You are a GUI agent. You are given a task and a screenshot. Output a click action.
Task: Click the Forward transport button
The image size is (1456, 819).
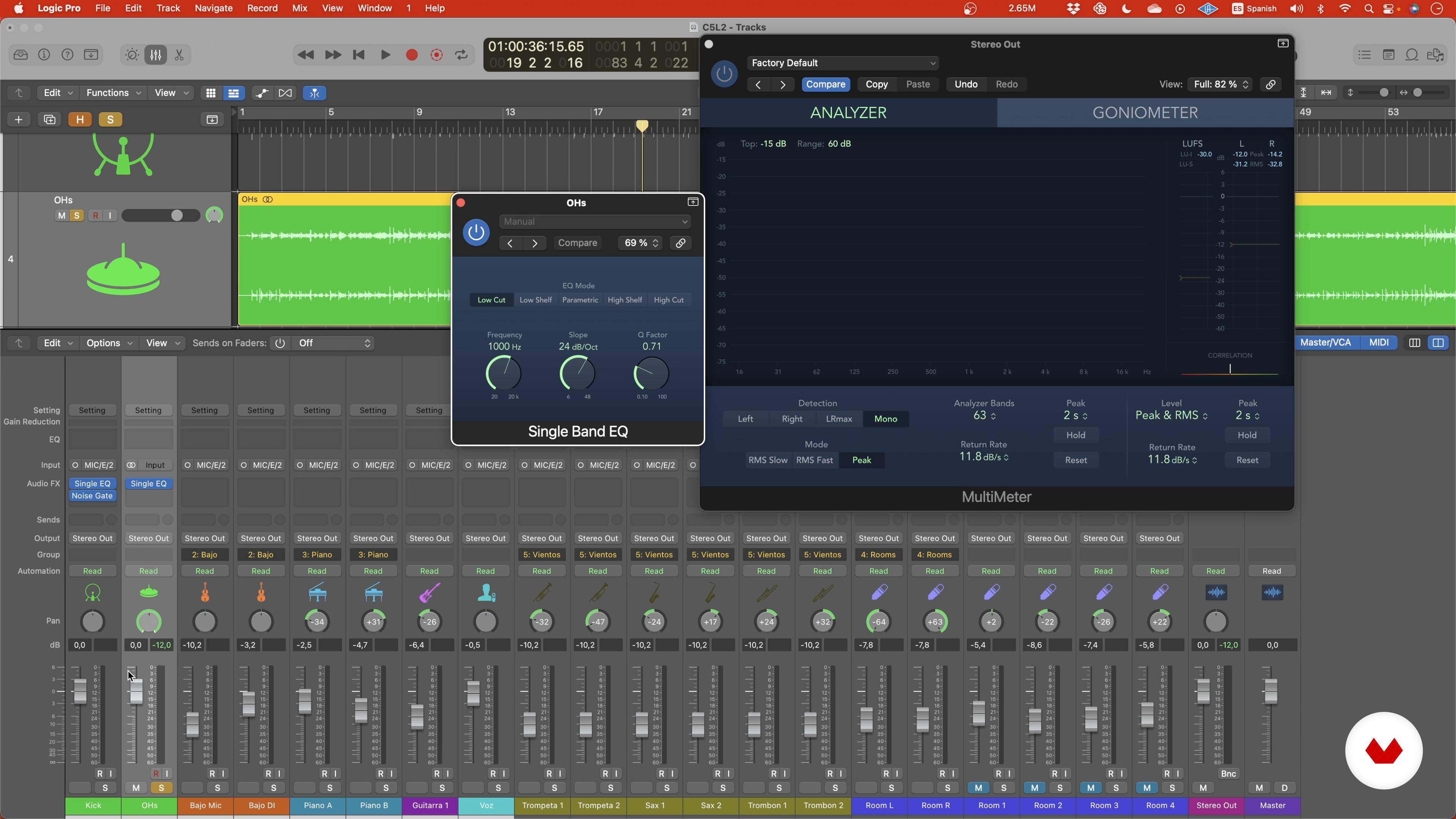pyautogui.click(x=333, y=55)
